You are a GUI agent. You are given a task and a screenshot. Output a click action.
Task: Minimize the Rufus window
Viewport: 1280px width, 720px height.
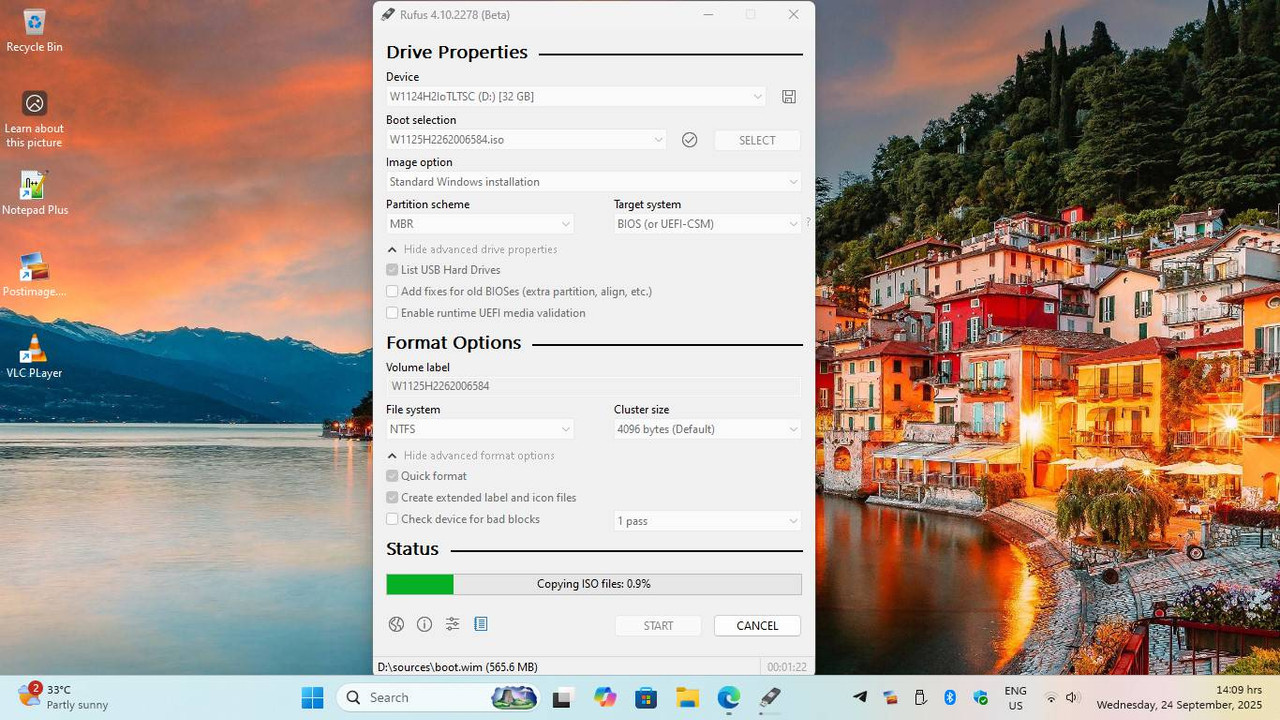click(x=708, y=14)
